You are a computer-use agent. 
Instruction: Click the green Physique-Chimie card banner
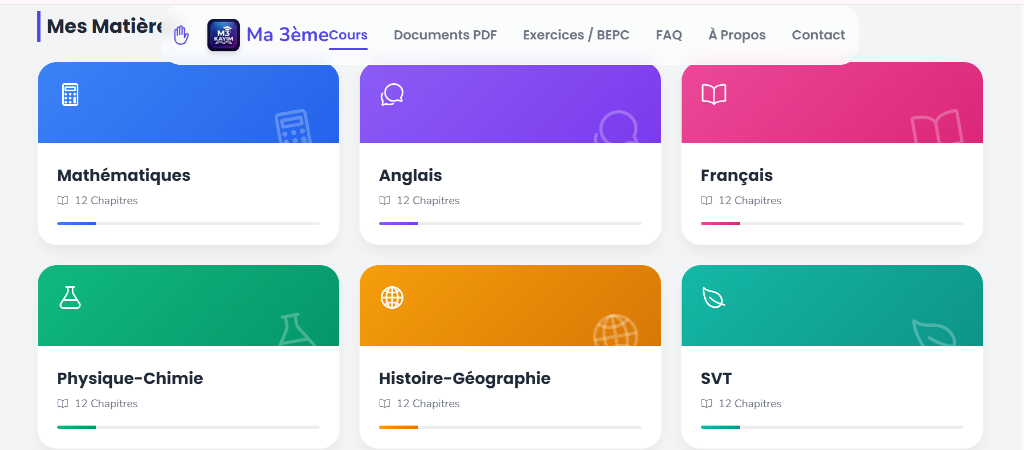pyautogui.click(x=188, y=306)
